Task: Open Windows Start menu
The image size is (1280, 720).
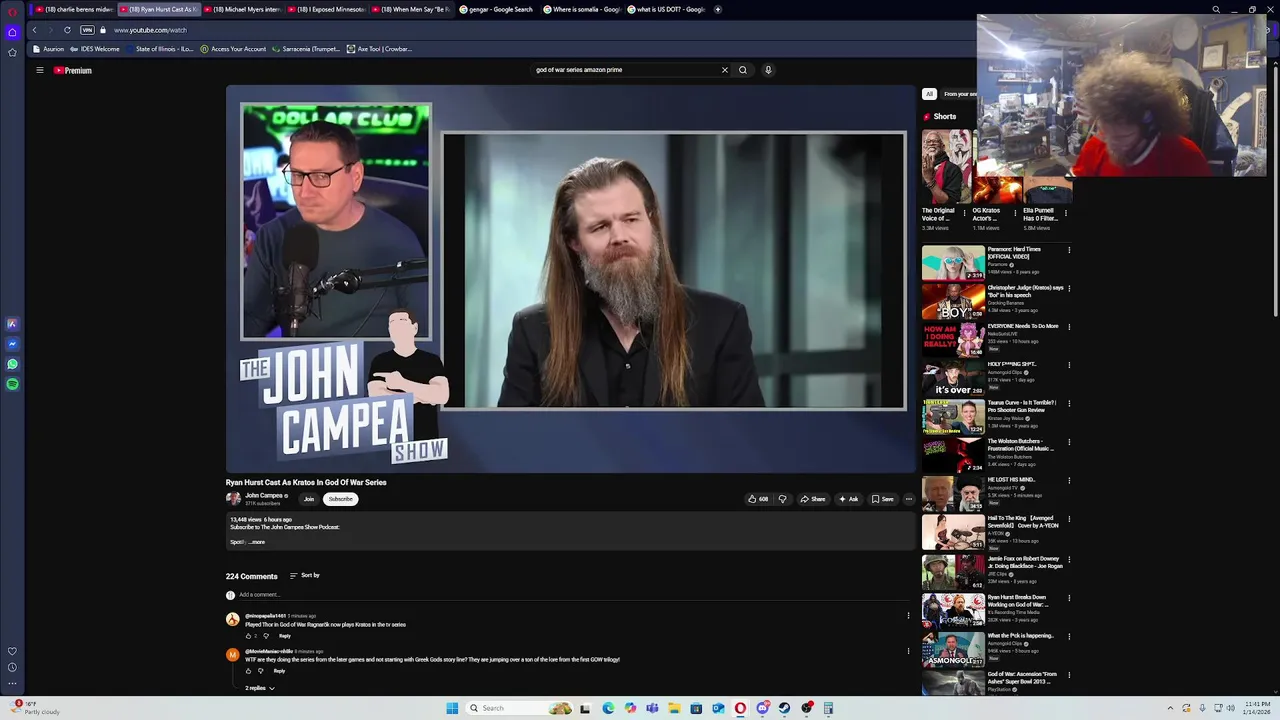Action: click(x=452, y=708)
